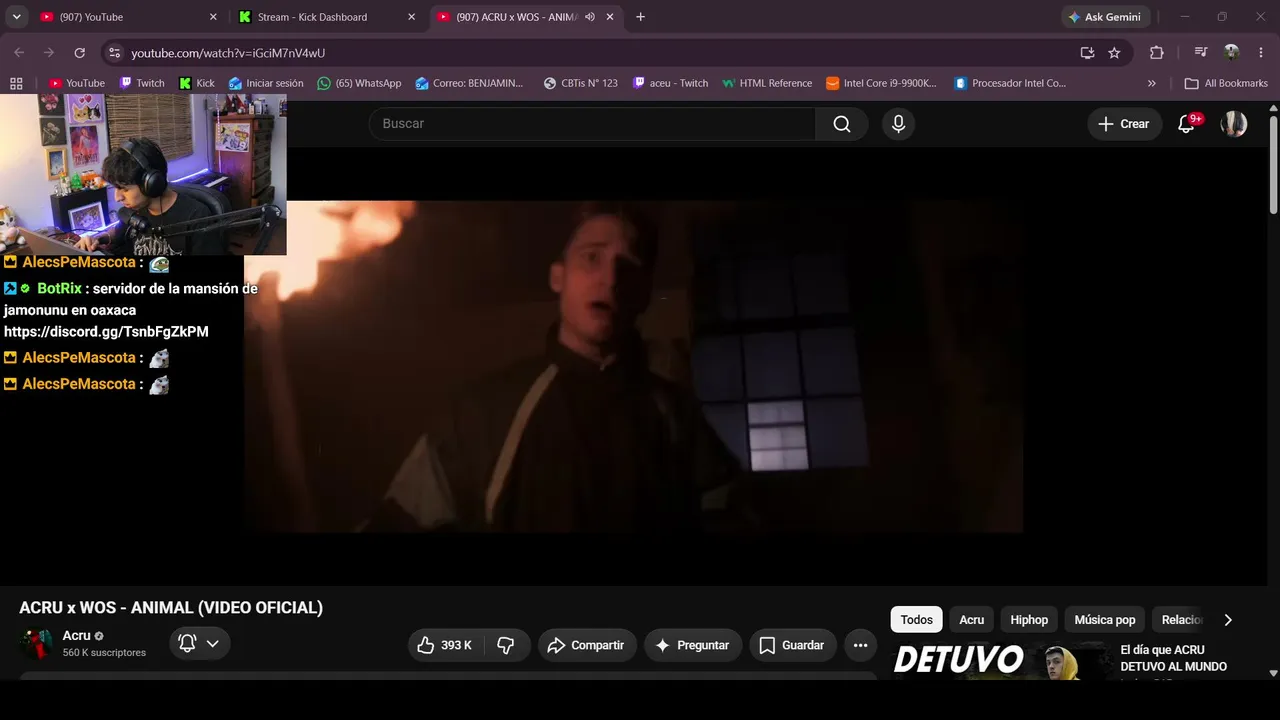Expand the subscription notification bell dropdown
The height and width of the screenshot is (720, 1280).
click(x=199, y=644)
